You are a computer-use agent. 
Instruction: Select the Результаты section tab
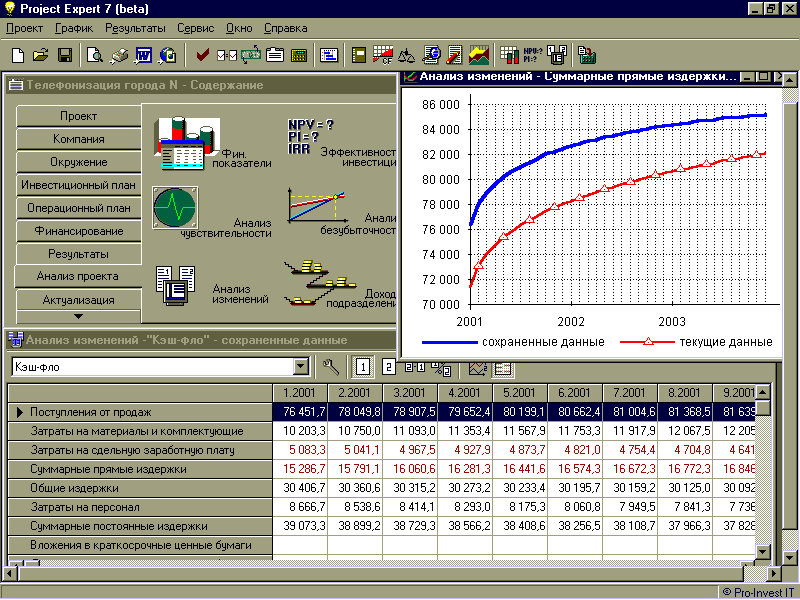click(79, 254)
